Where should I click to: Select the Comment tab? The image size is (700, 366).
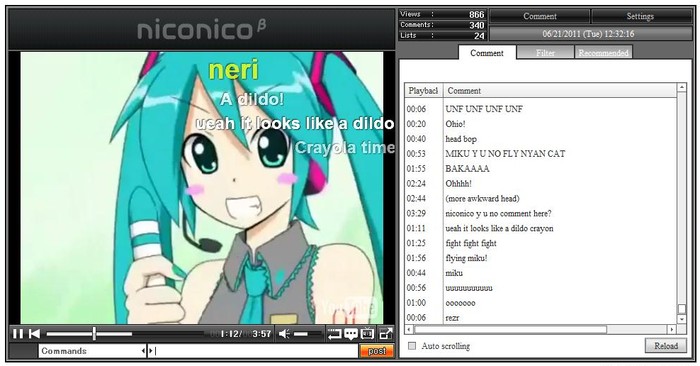[x=487, y=53]
